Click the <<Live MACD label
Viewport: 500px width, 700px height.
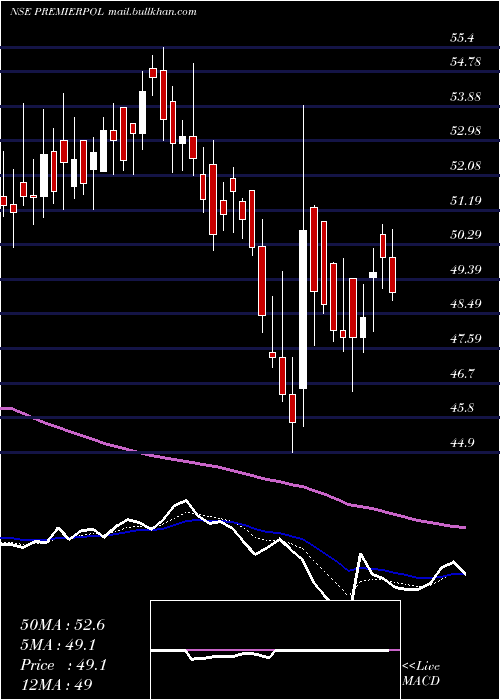click(x=421, y=674)
